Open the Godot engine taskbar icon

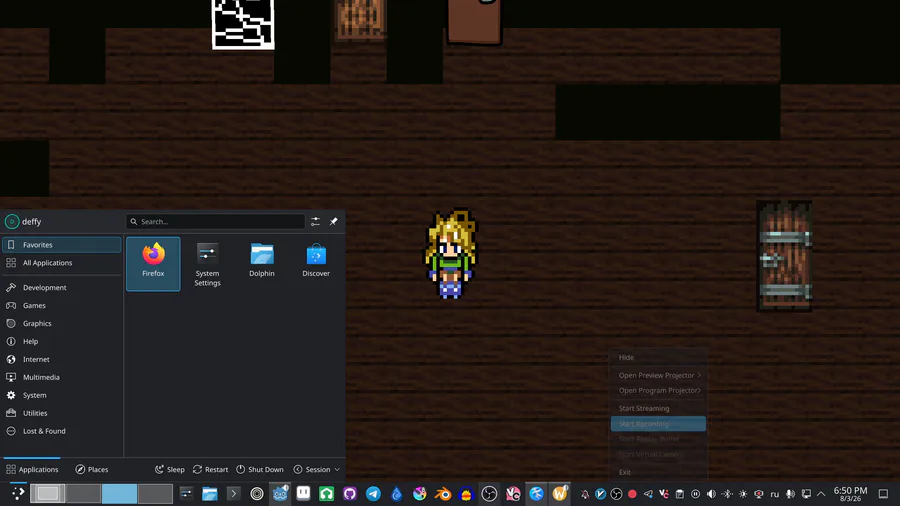point(280,493)
